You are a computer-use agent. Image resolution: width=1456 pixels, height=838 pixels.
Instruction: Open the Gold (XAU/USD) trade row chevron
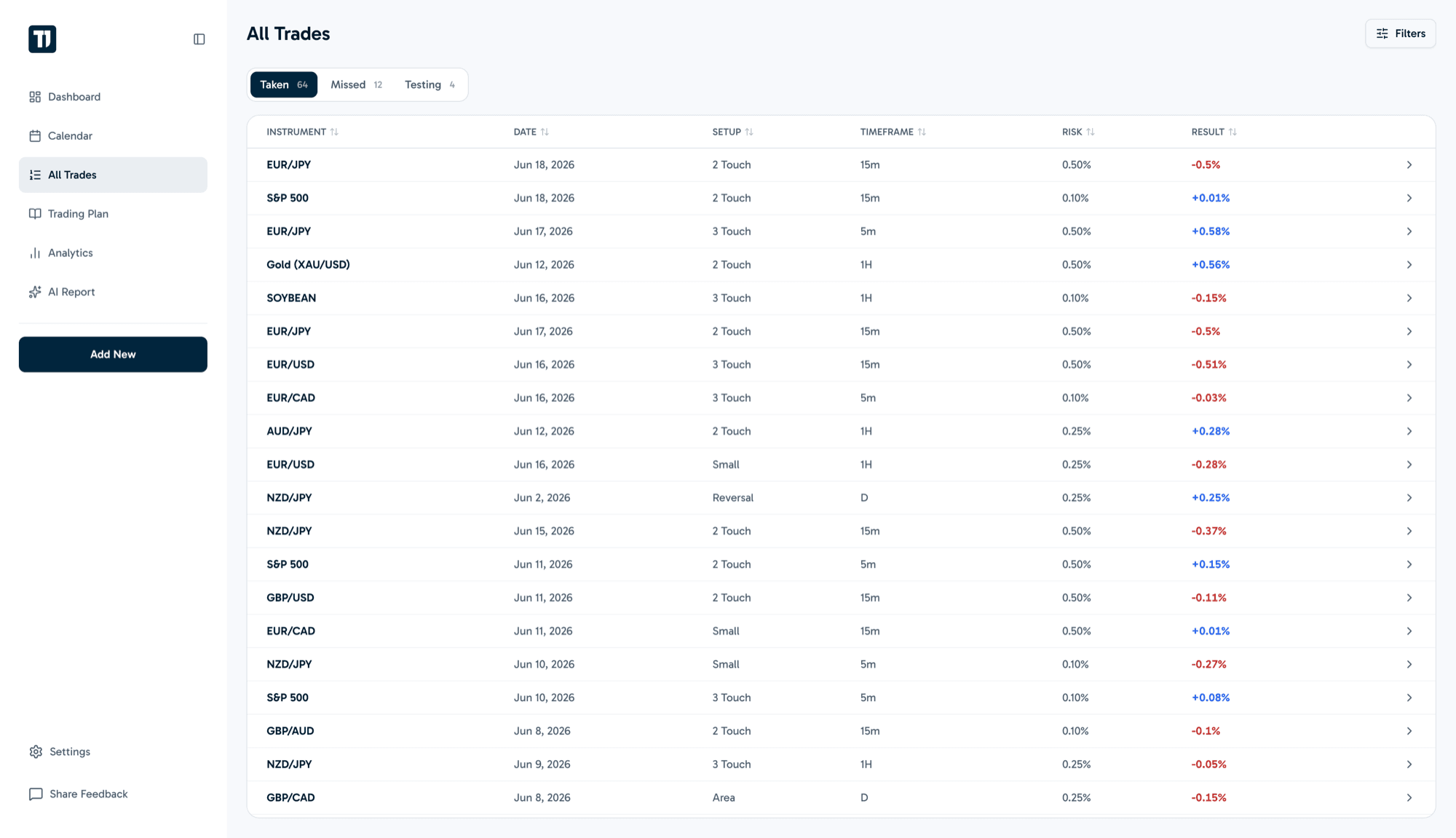pyautogui.click(x=1409, y=265)
